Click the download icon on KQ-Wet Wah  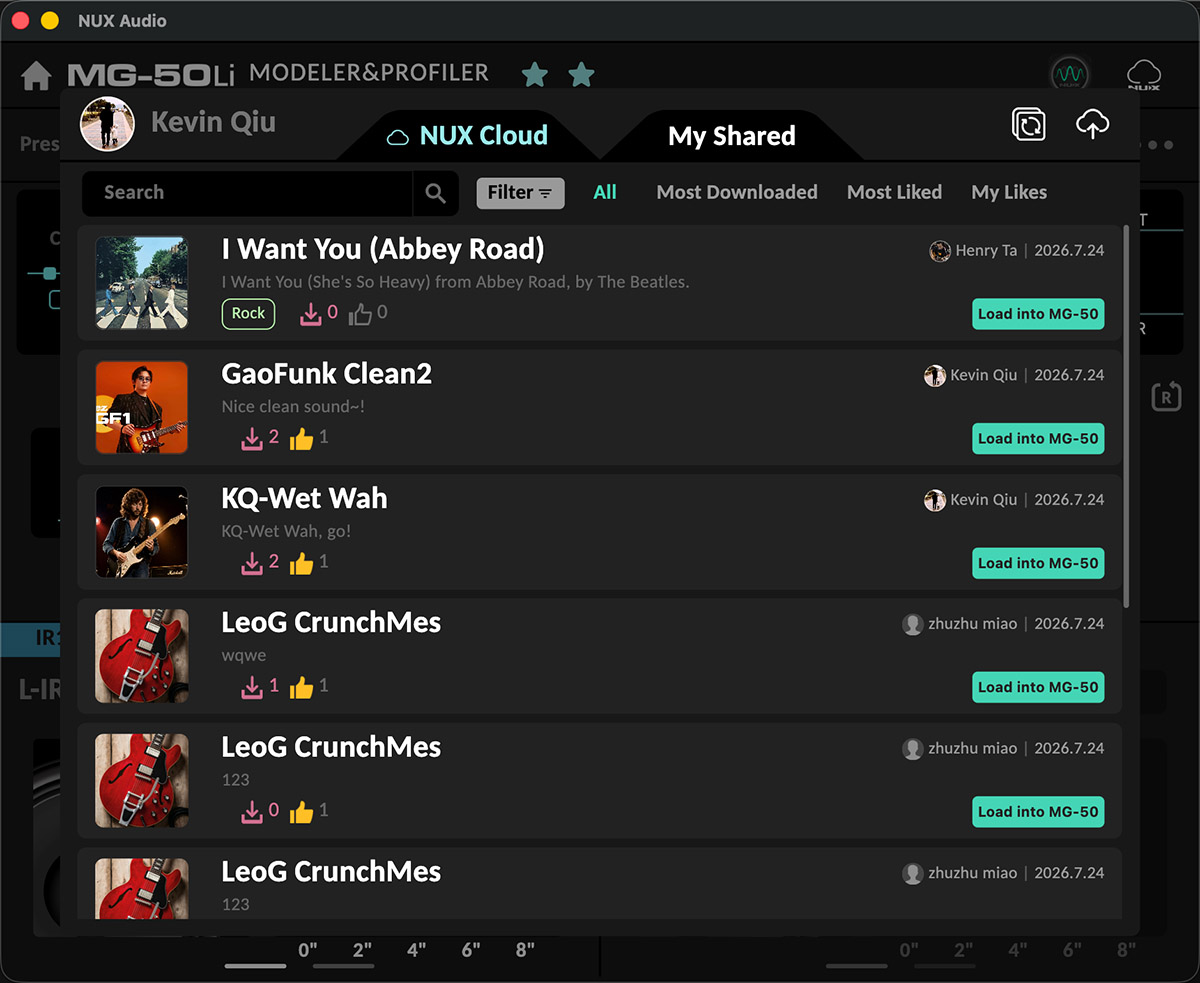252,563
